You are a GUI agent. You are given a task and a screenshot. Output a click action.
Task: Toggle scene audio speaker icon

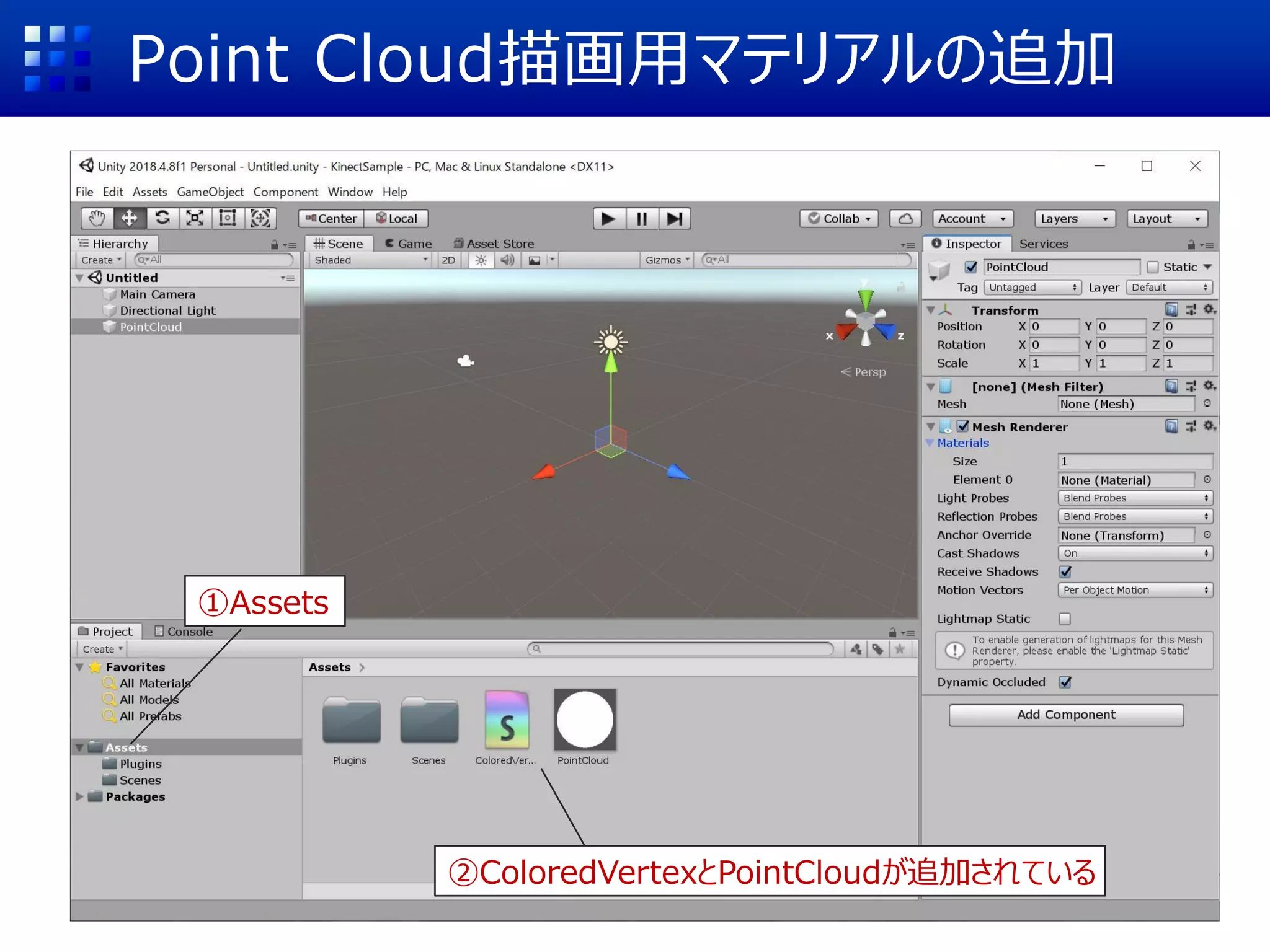[507, 260]
